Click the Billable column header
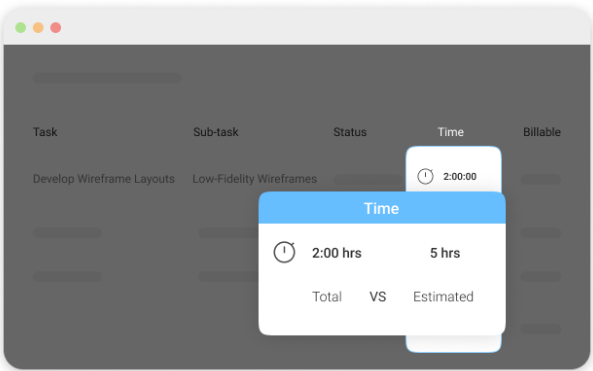The image size is (593, 371). click(x=542, y=132)
